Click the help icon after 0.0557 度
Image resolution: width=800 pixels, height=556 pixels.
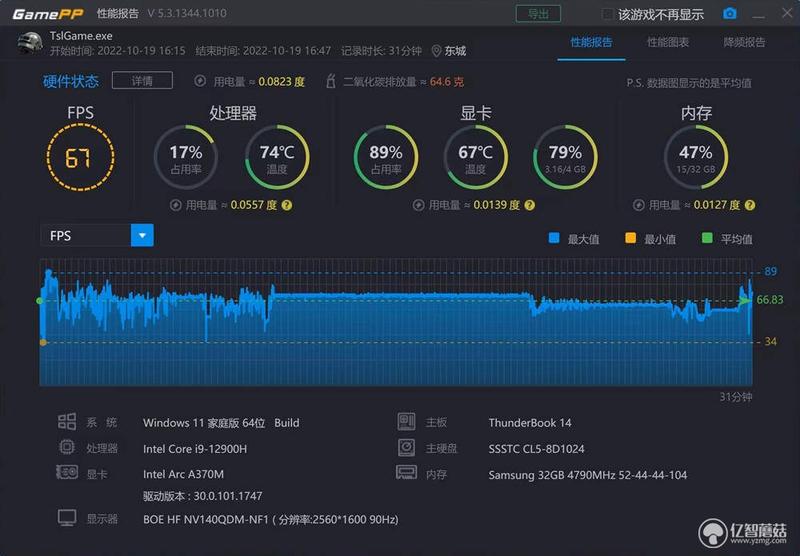tap(287, 205)
